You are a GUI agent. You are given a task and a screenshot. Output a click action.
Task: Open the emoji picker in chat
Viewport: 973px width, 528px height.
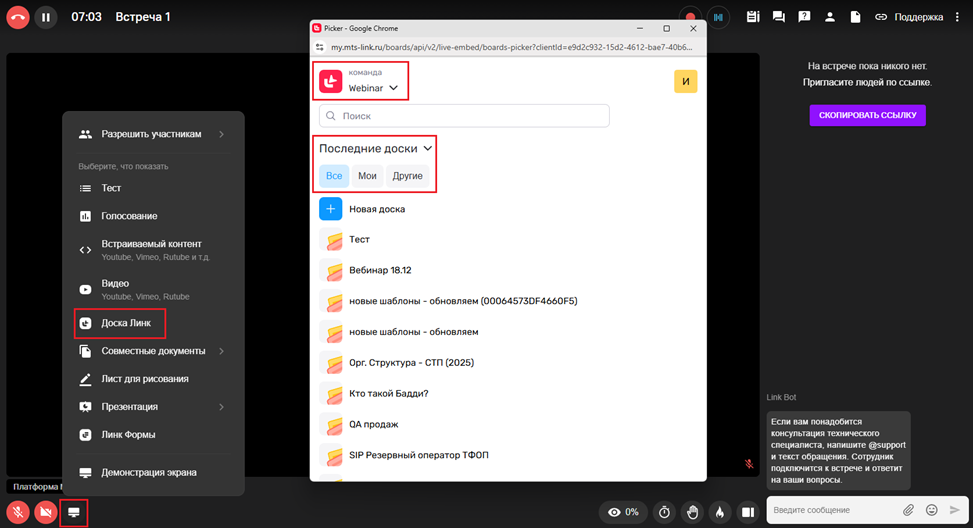931,510
